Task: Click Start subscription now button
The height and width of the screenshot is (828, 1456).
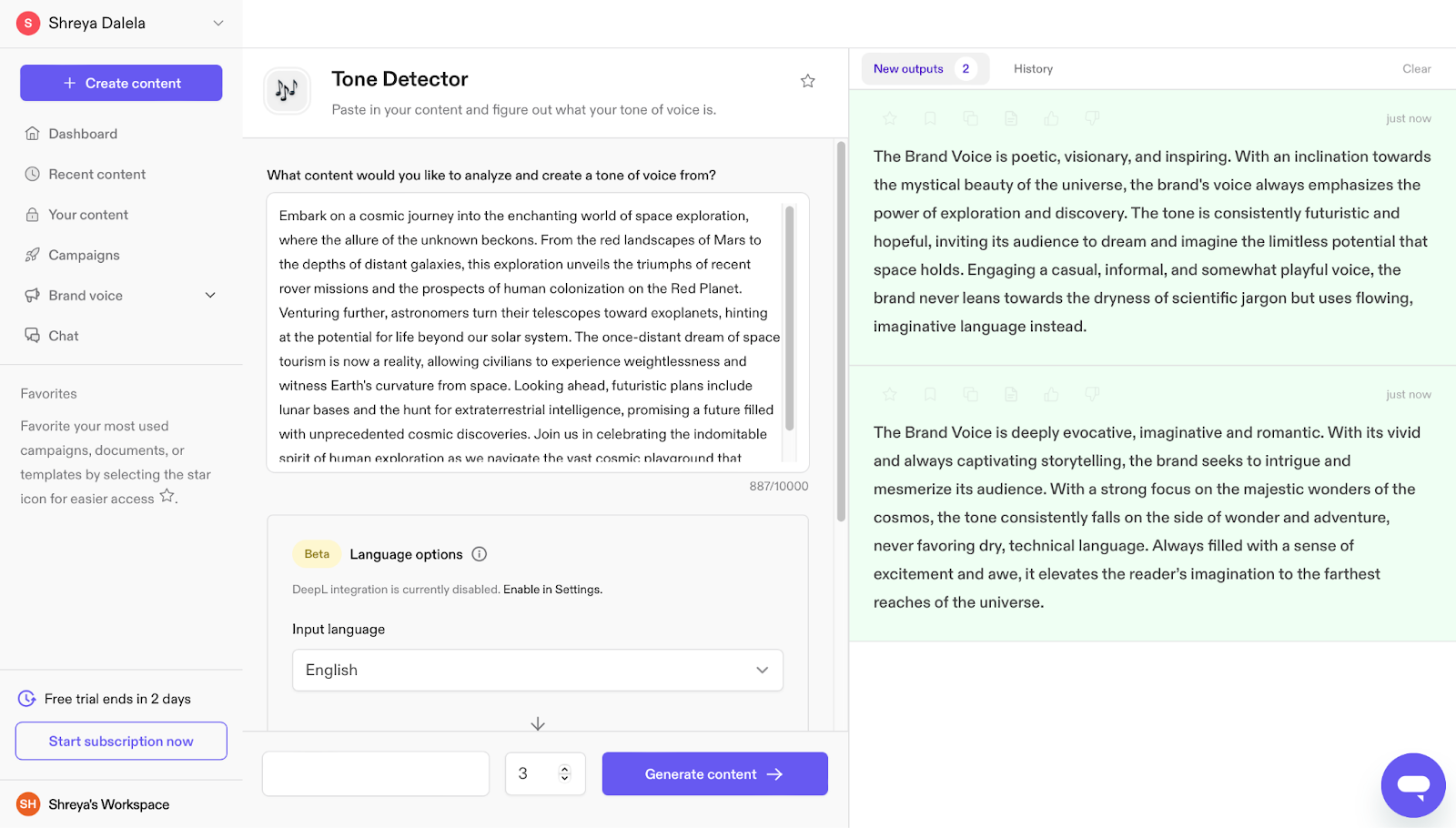Action: [121, 741]
